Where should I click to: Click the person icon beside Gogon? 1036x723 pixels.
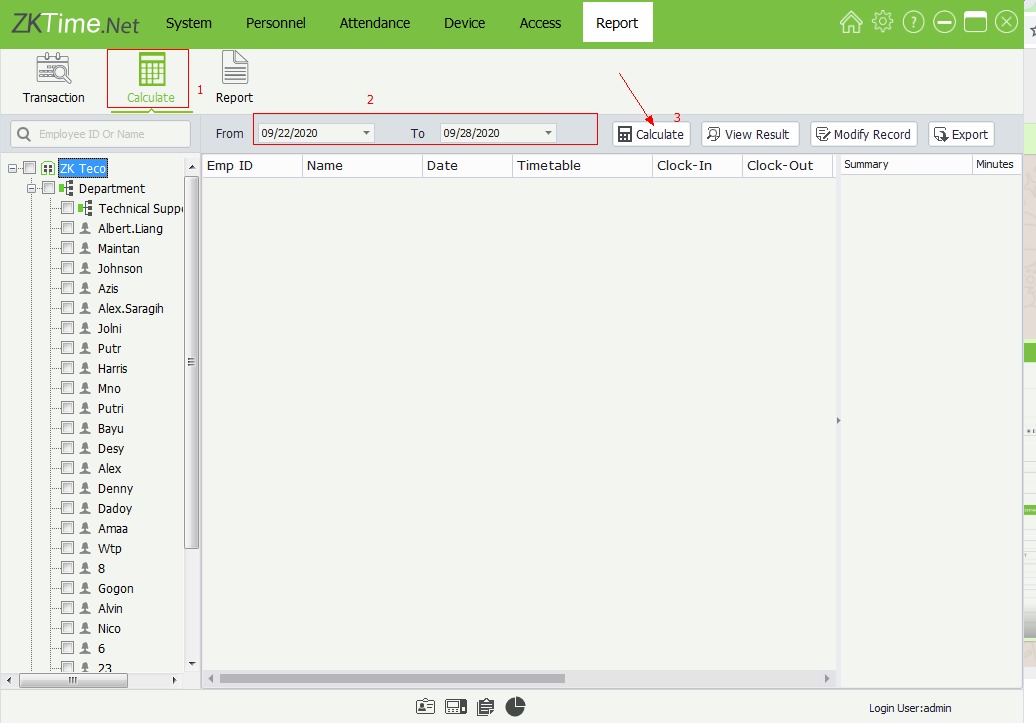point(85,588)
